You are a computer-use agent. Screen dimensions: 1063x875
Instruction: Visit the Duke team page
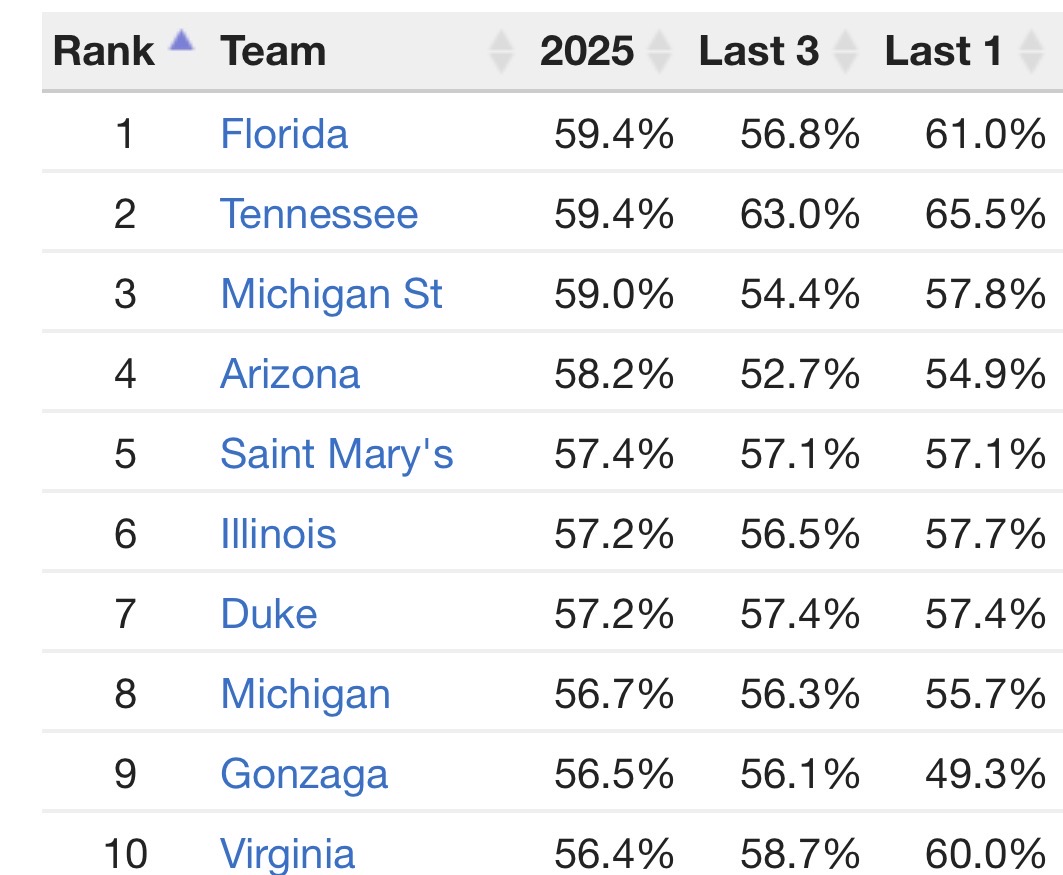(268, 614)
